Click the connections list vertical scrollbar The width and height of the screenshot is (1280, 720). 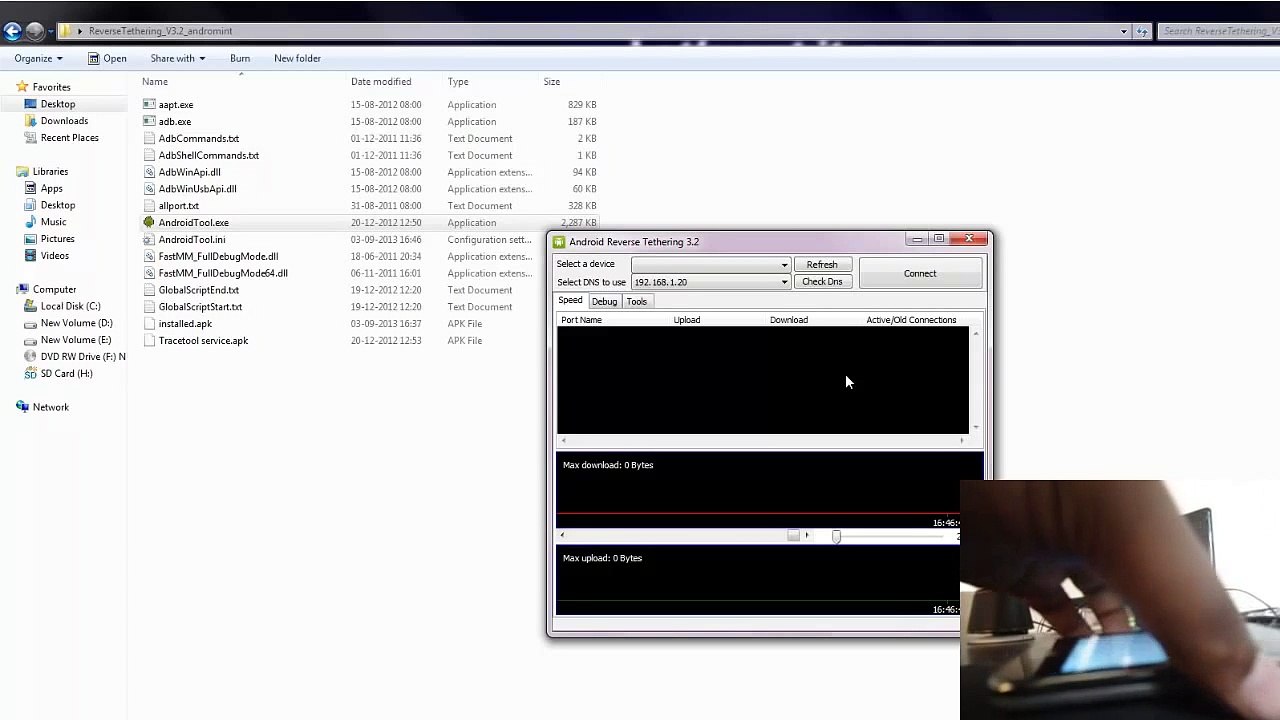click(976, 380)
